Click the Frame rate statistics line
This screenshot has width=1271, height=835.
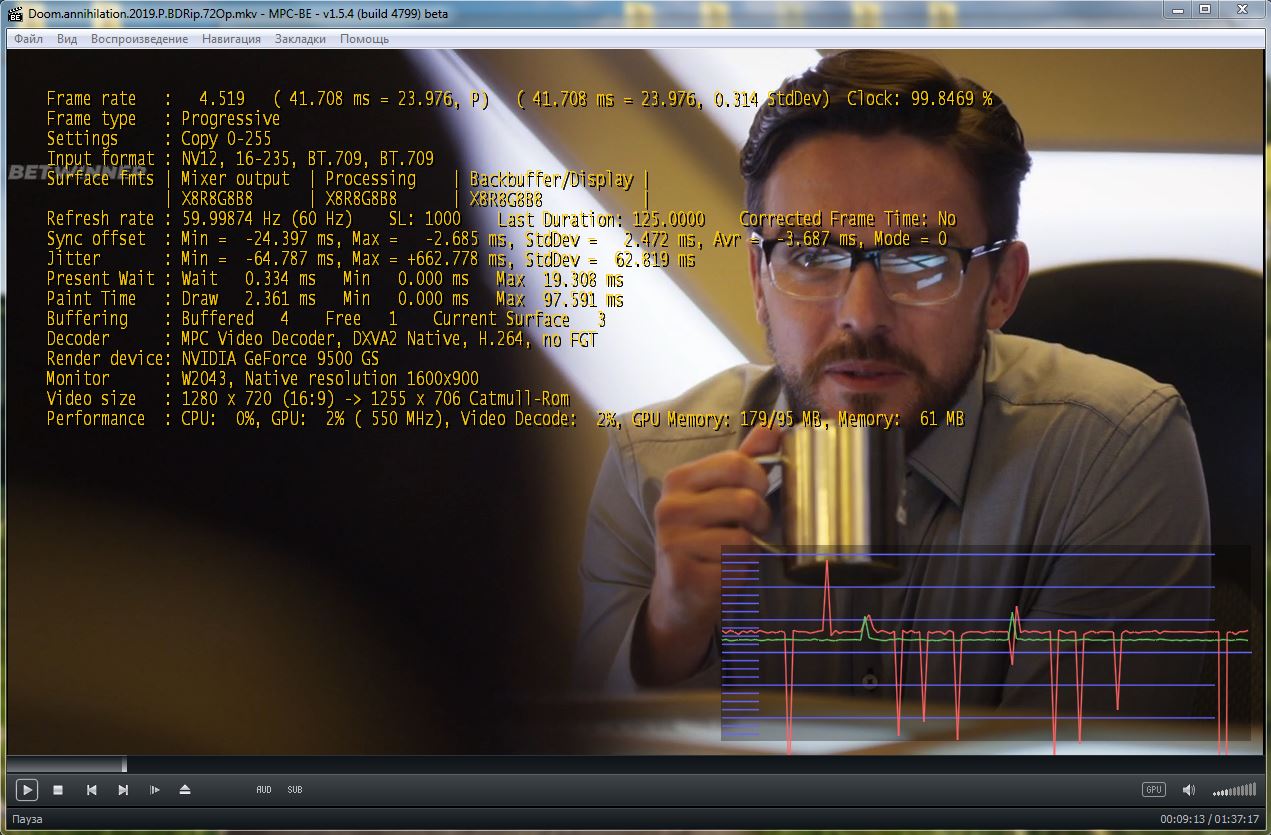click(x=519, y=98)
